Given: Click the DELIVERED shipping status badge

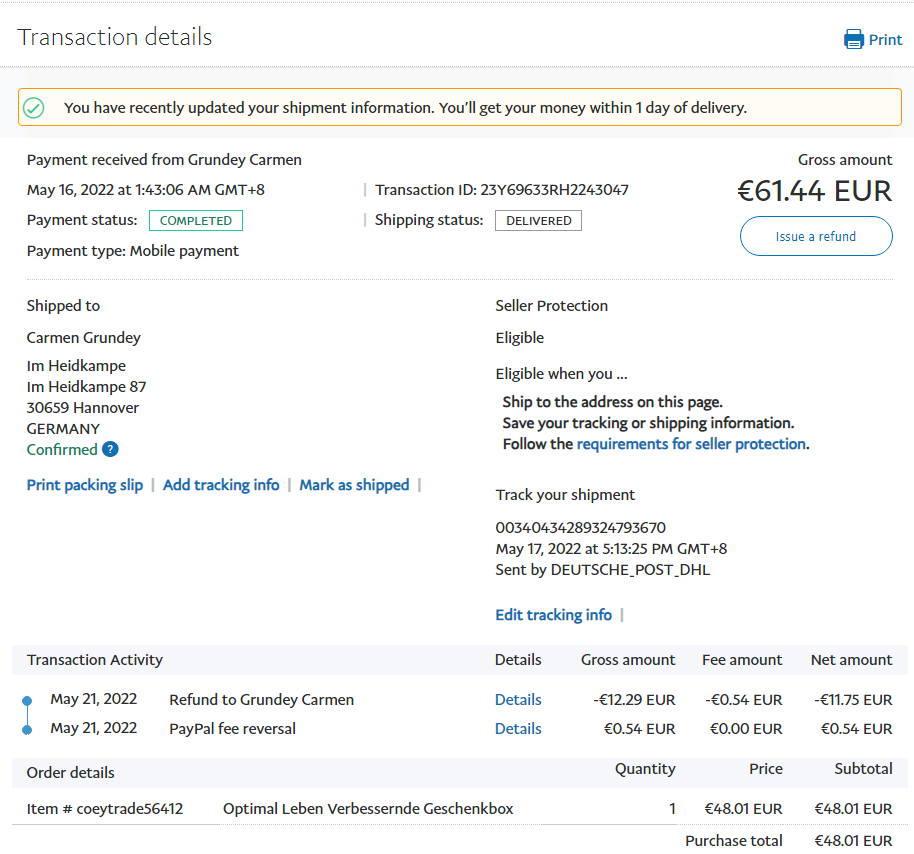Looking at the screenshot, I should [538, 221].
